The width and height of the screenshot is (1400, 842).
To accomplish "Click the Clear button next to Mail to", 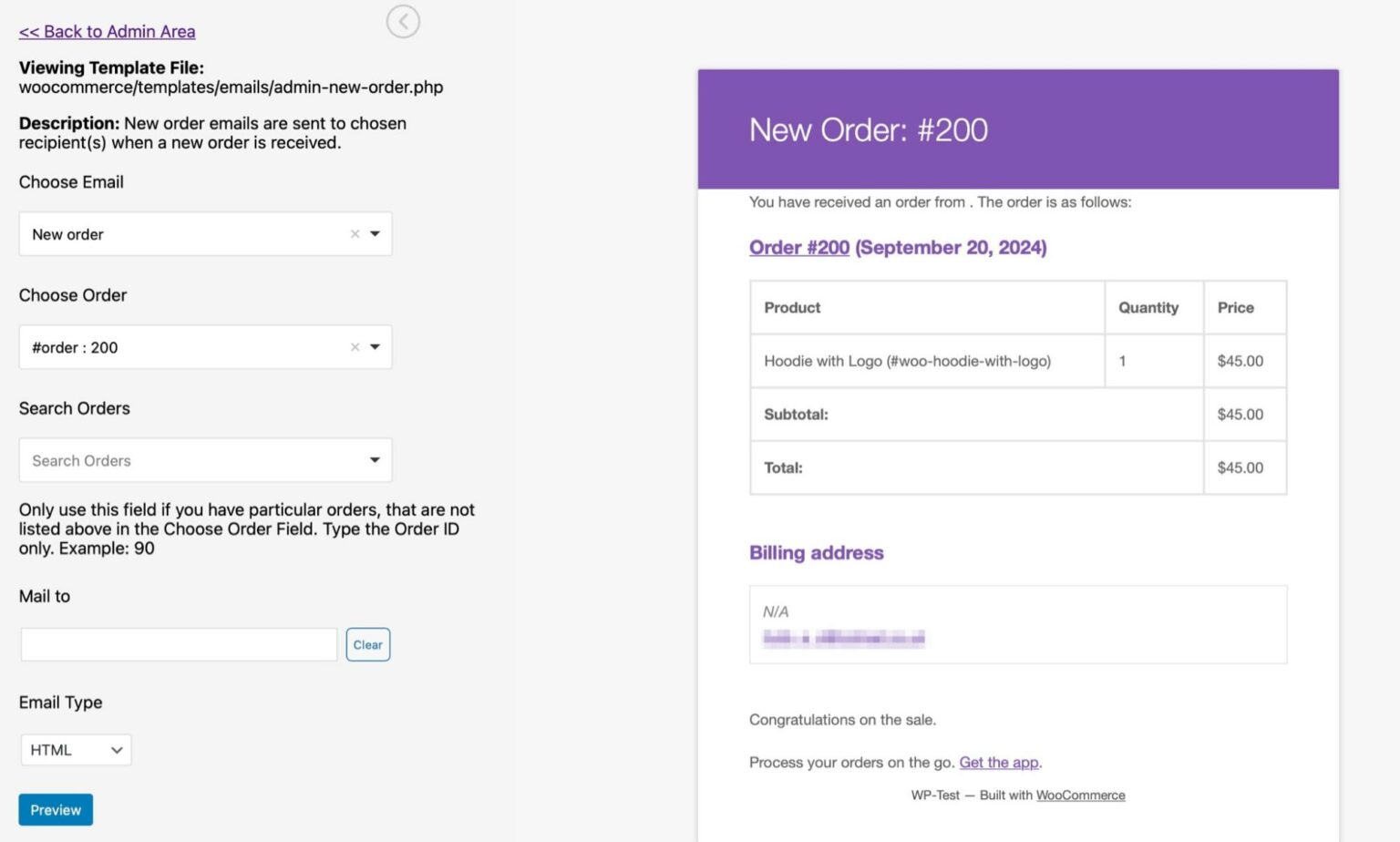I will [x=367, y=644].
